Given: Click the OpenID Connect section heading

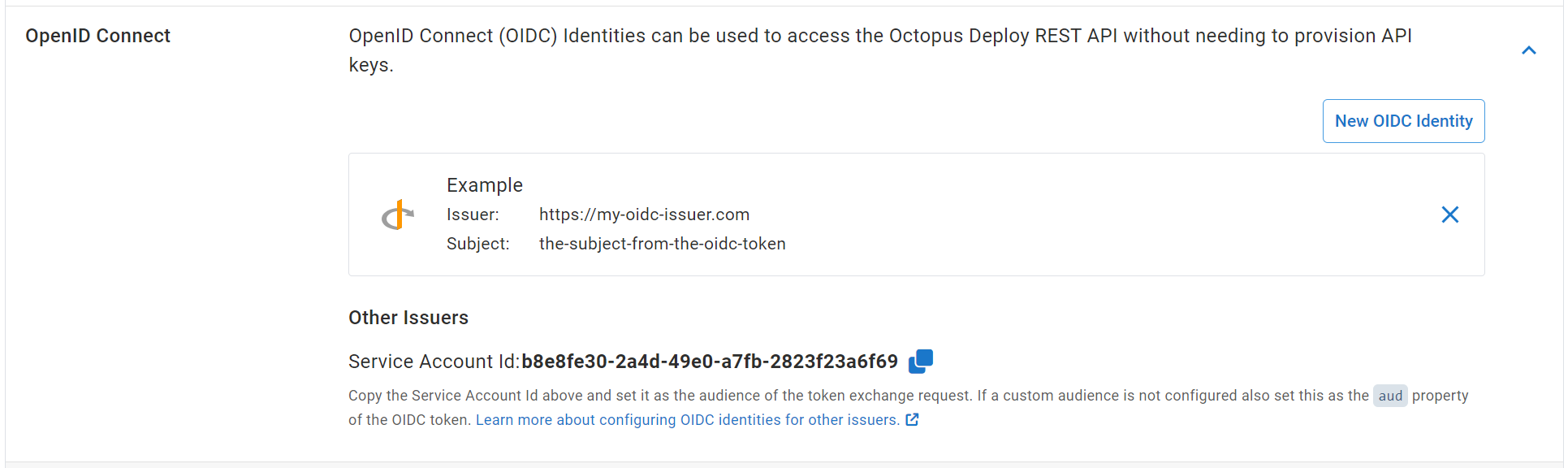Looking at the screenshot, I should (x=97, y=36).
